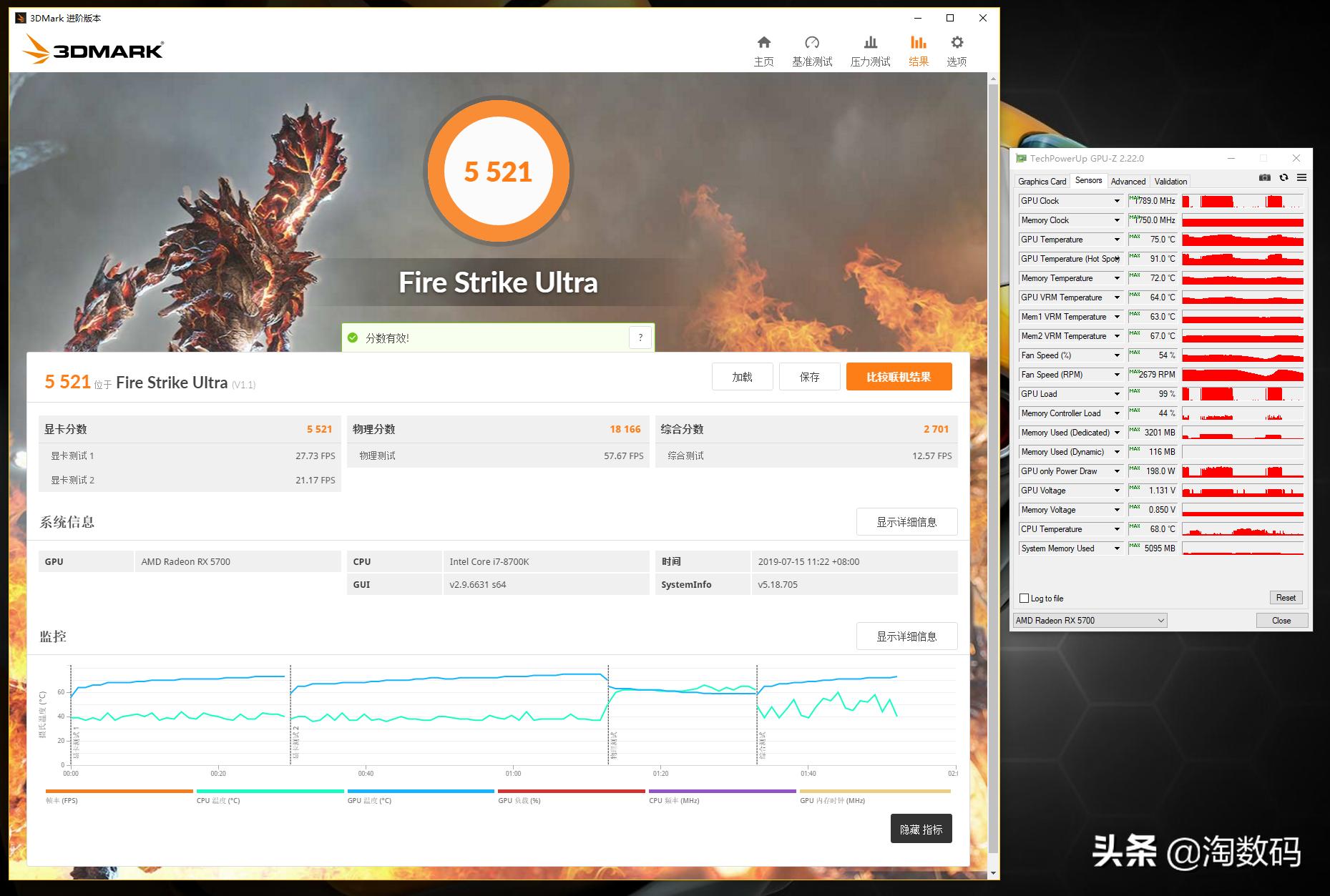This screenshot has width=1330, height=896.
Task: Click the GPU-Z refresh icon
Action: click(x=1283, y=178)
